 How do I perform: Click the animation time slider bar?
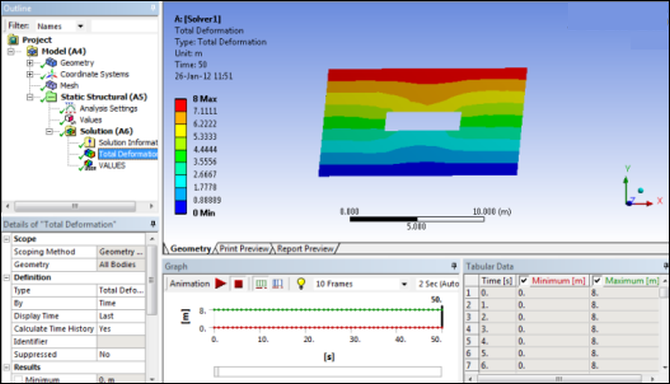point(328,372)
